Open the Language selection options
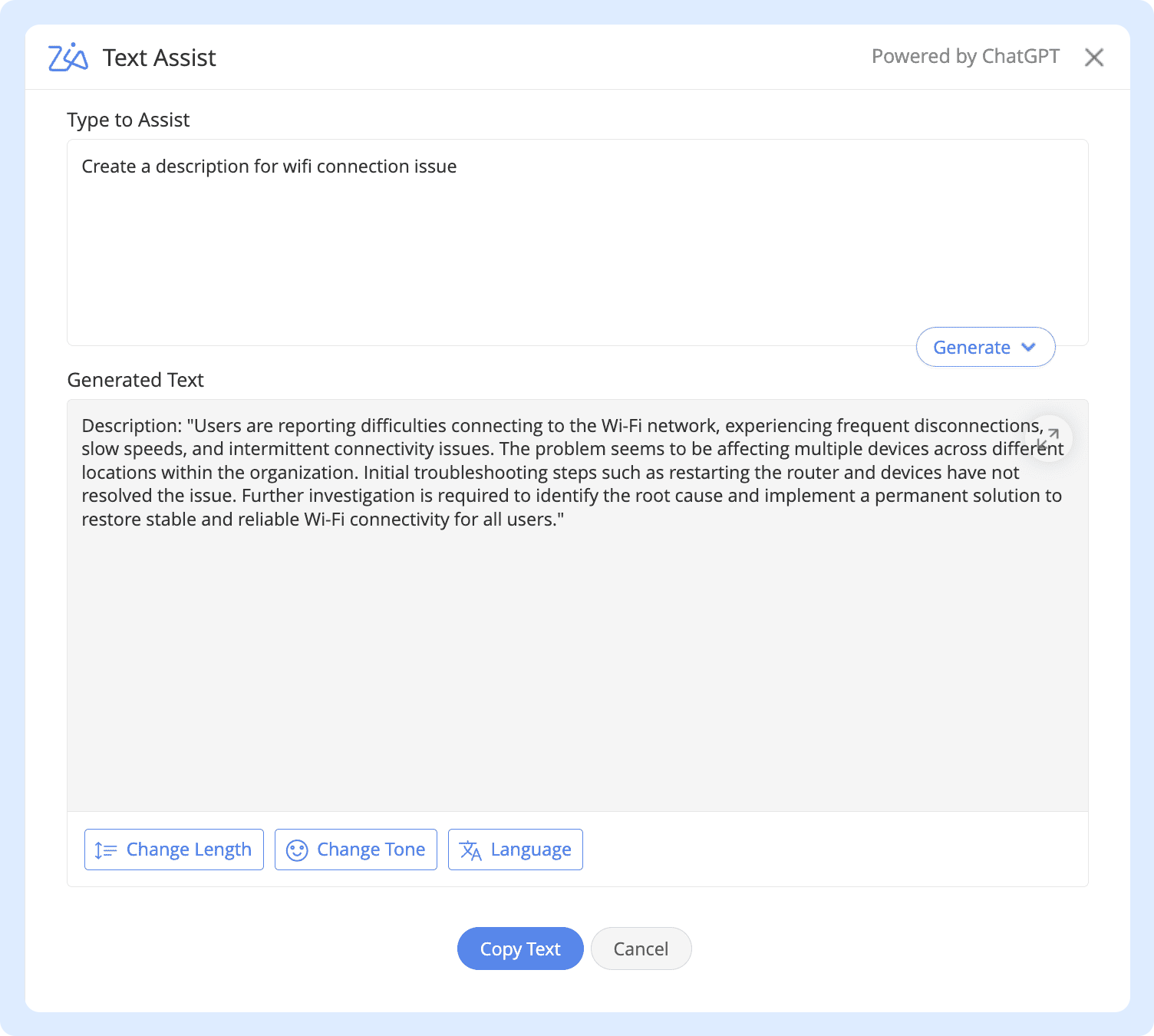 515,850
